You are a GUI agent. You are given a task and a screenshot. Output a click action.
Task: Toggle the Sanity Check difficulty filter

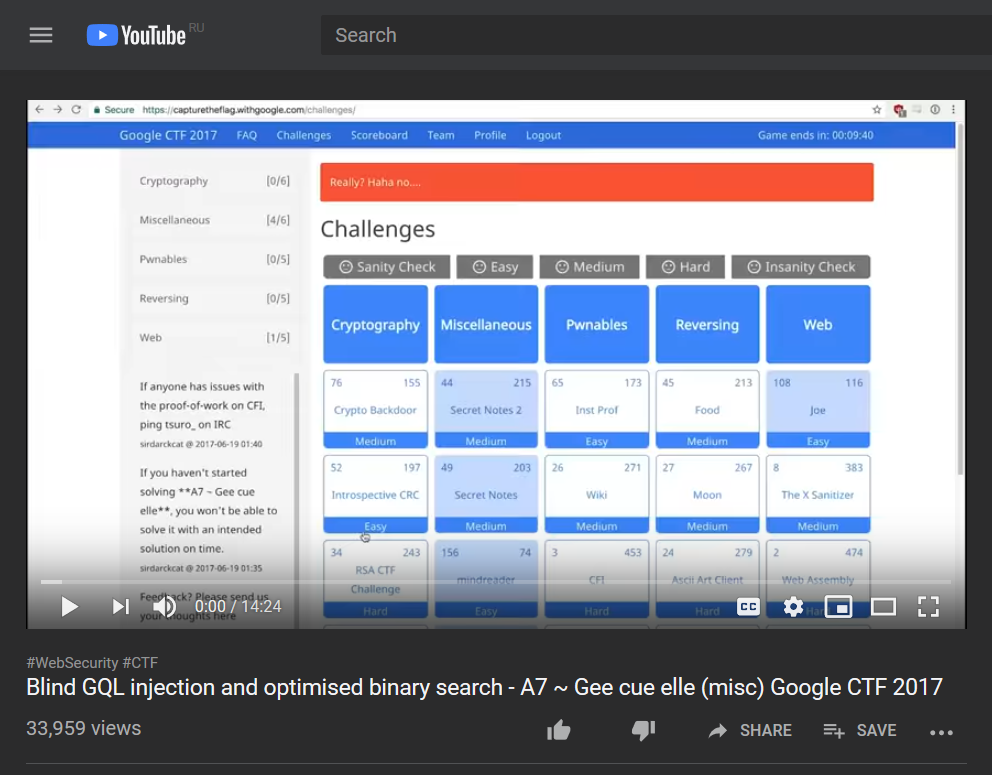387,267
